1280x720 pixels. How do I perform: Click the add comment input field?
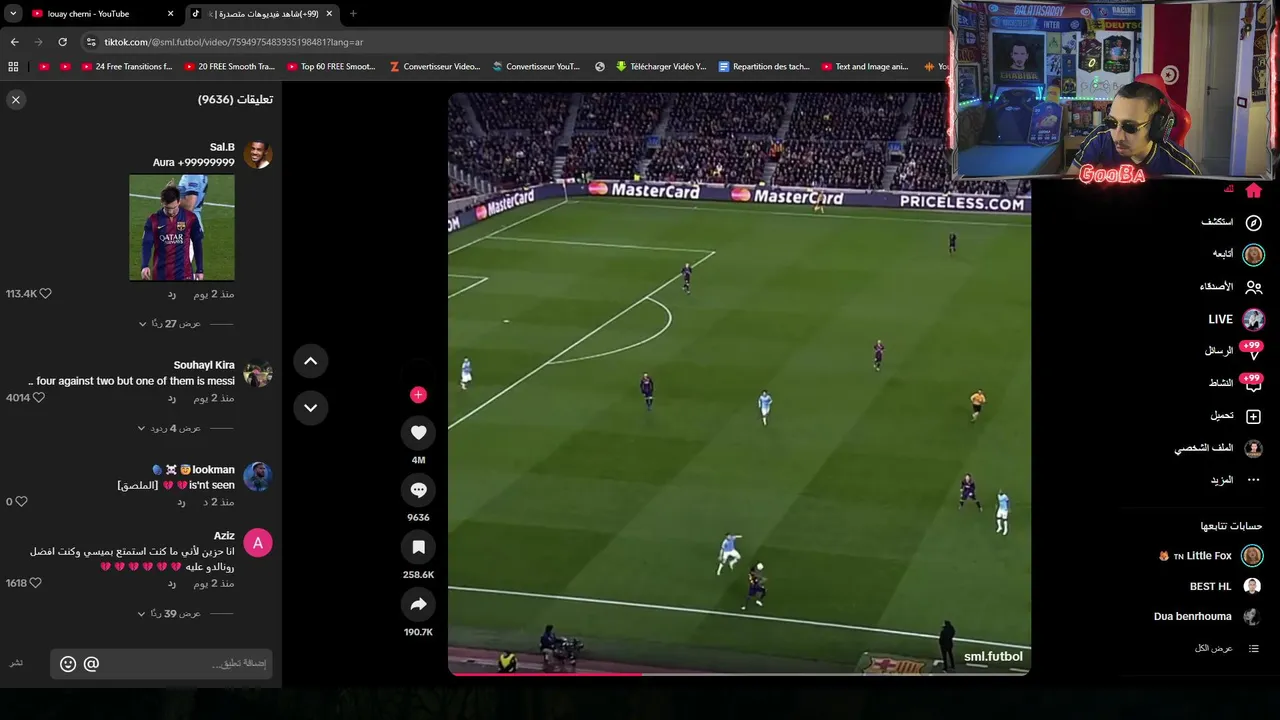point(161,663)
